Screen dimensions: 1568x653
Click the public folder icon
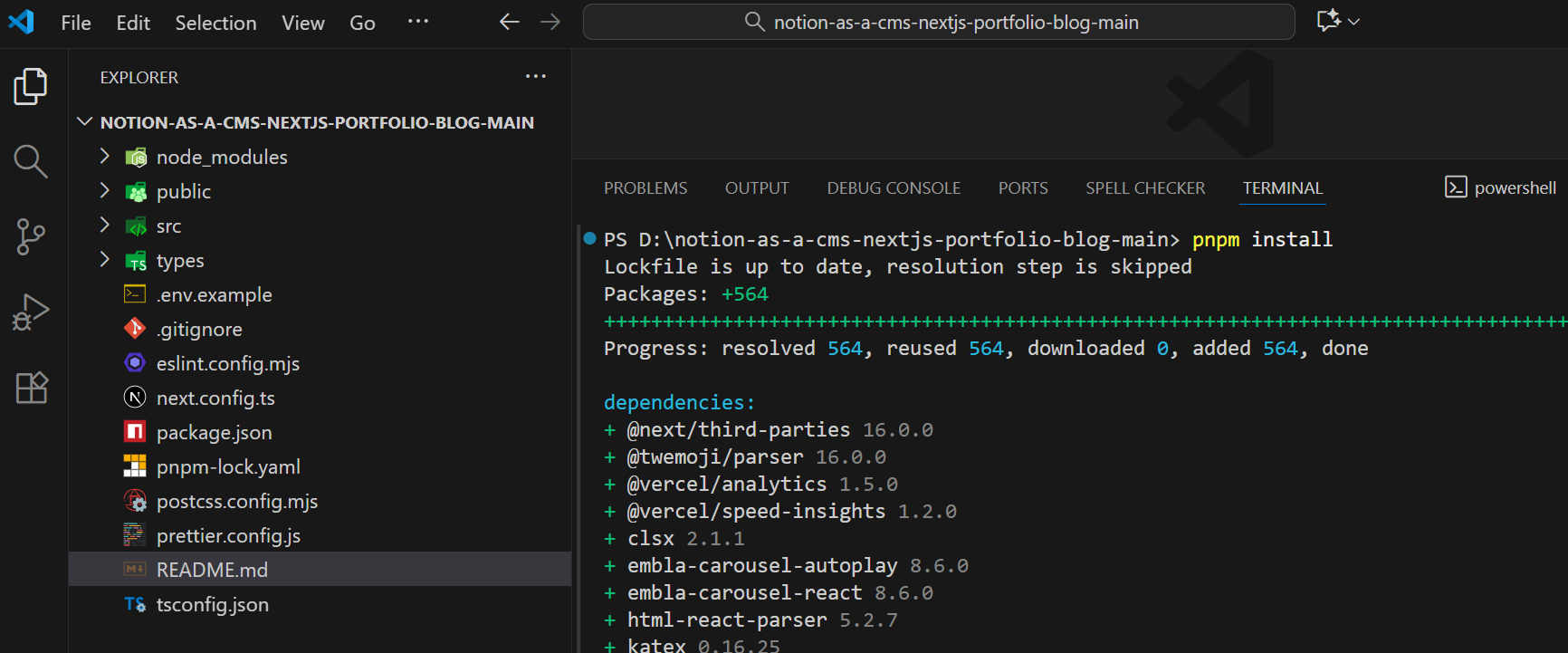tap(136, 192)
